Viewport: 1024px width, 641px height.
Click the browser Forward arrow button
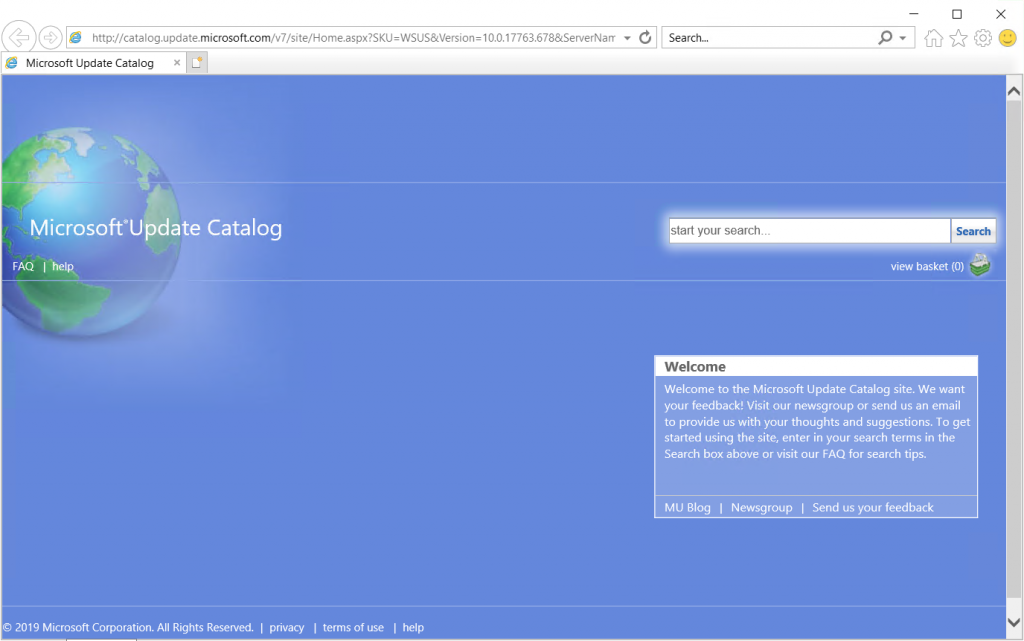[x=50, y=38]
